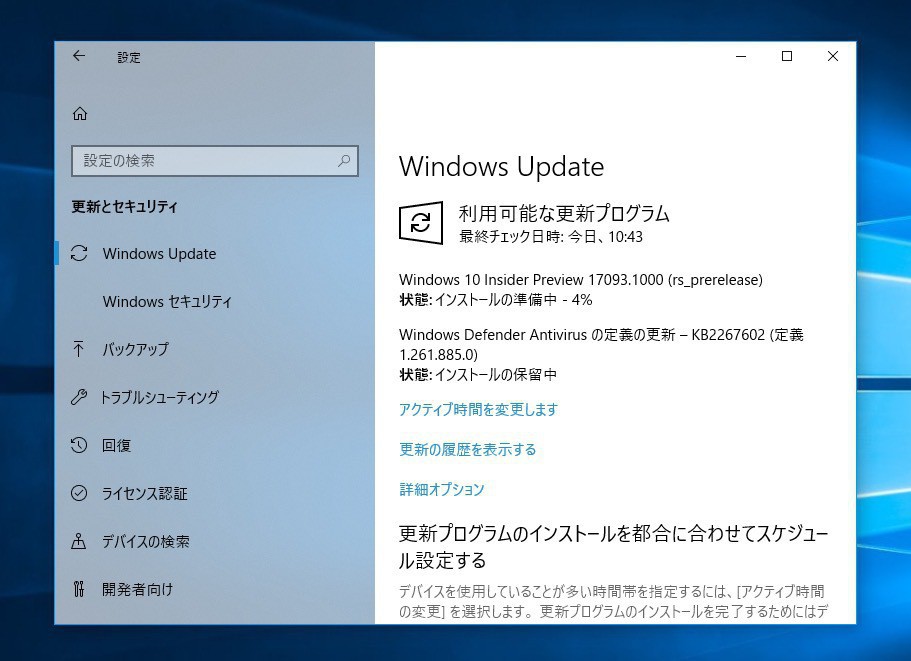Click the 設定 window title text
Image resolution: width=911 pixels, height=661 pixels.
pyautogui.click(x=129, y=57)
